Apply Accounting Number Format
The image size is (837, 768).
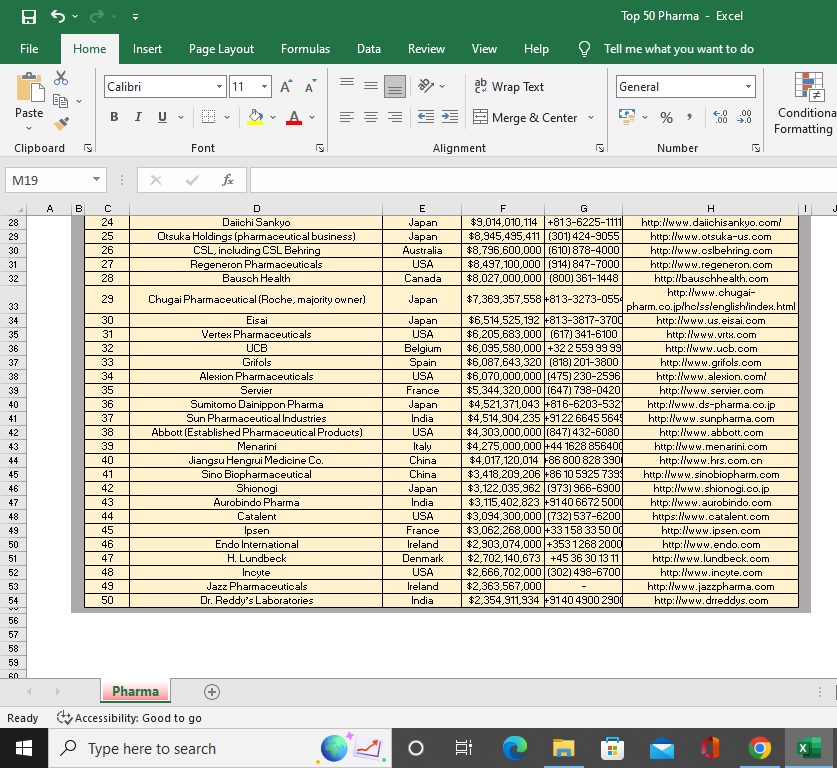click(627, 117)
